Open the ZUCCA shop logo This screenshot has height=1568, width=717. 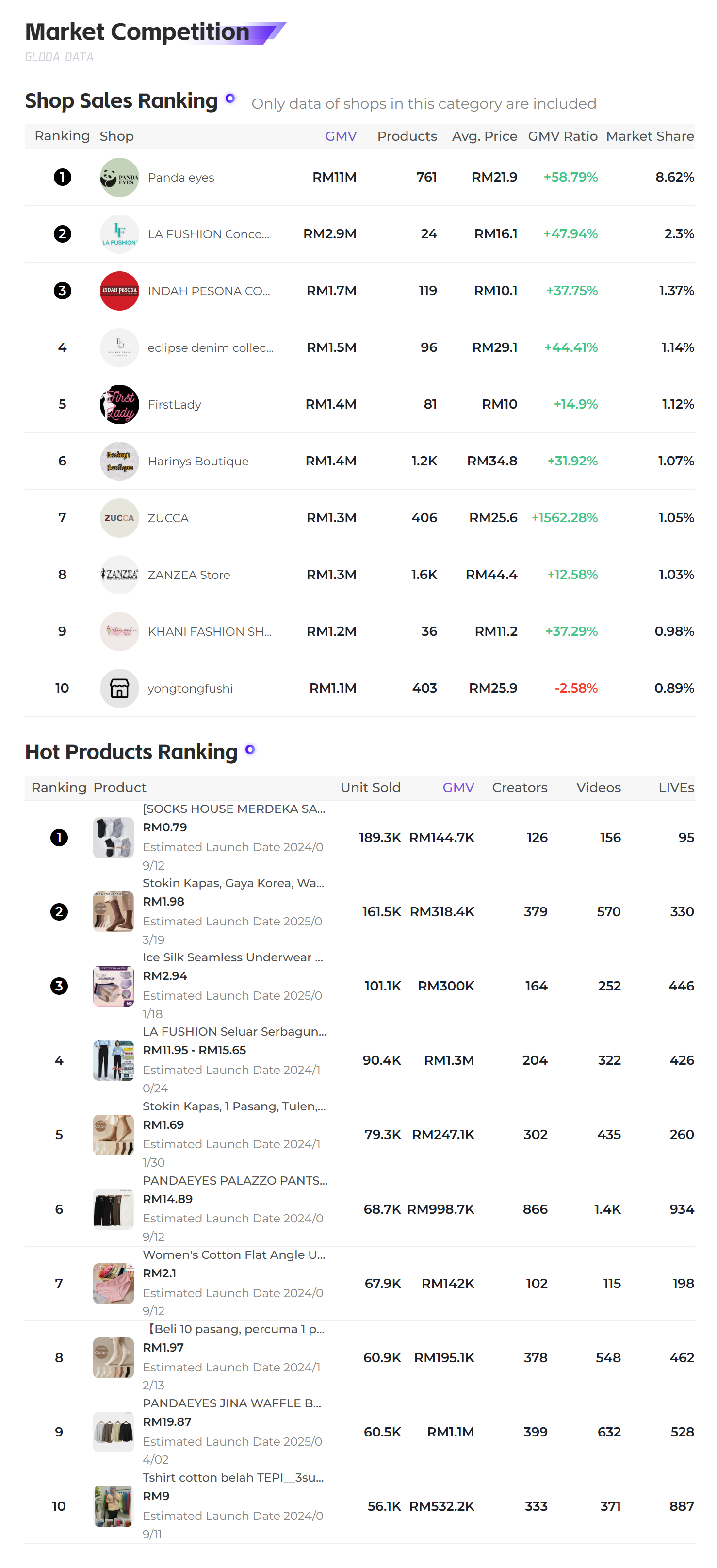point(119,518)
